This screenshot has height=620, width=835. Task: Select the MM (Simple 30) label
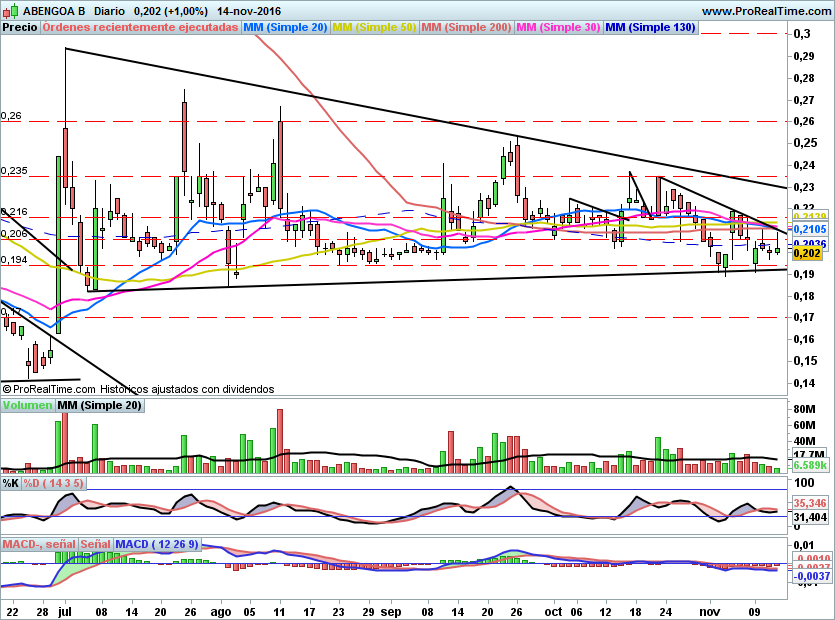(559, 27)
